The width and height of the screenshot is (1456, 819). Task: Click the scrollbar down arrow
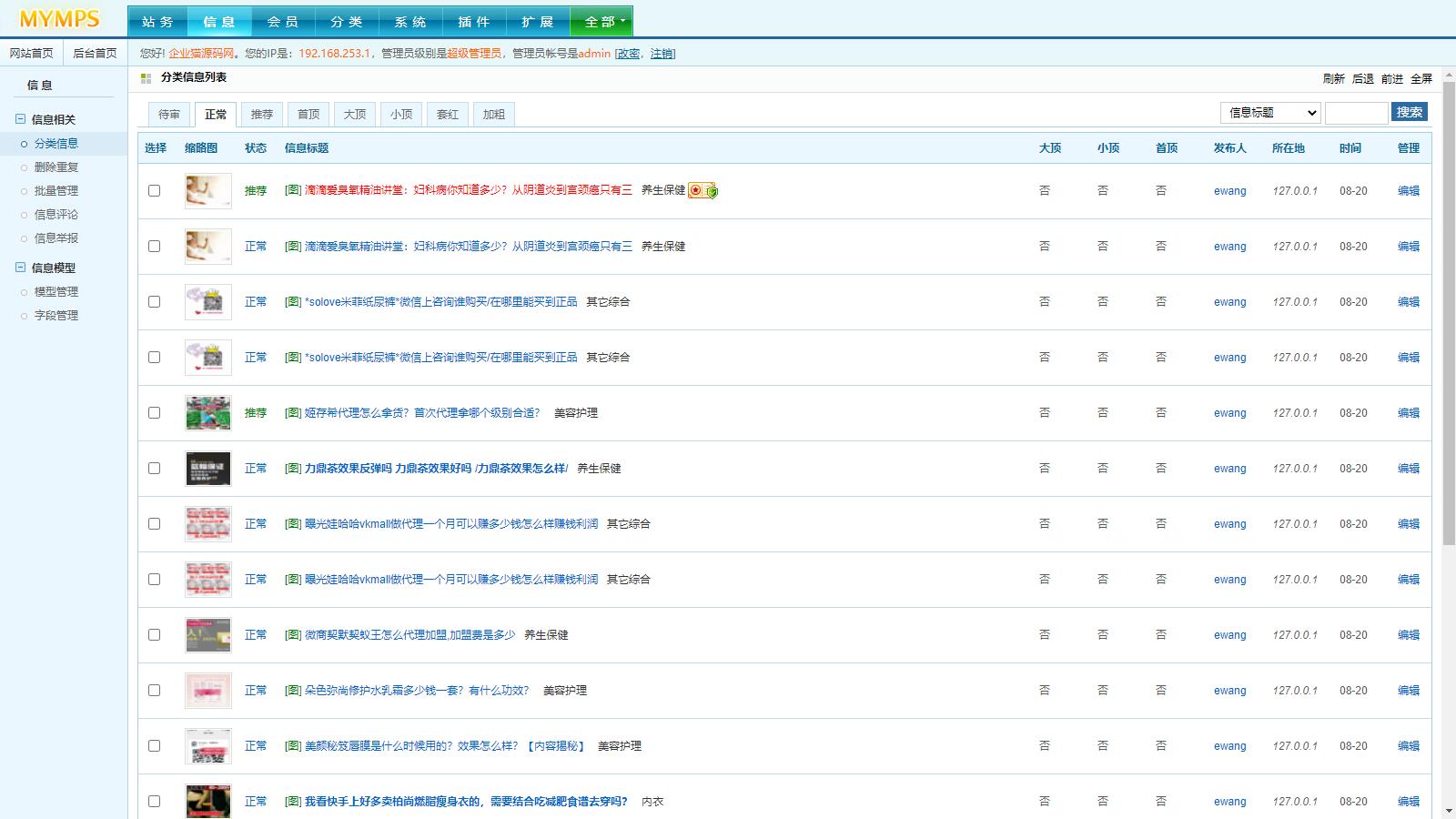click(x=1448, y=810)
